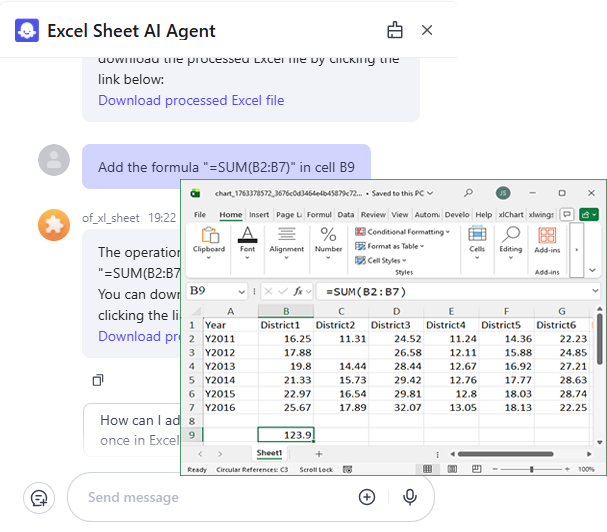Open Conditional Formatting menu

pyautogui.click(x=403, y=232)
